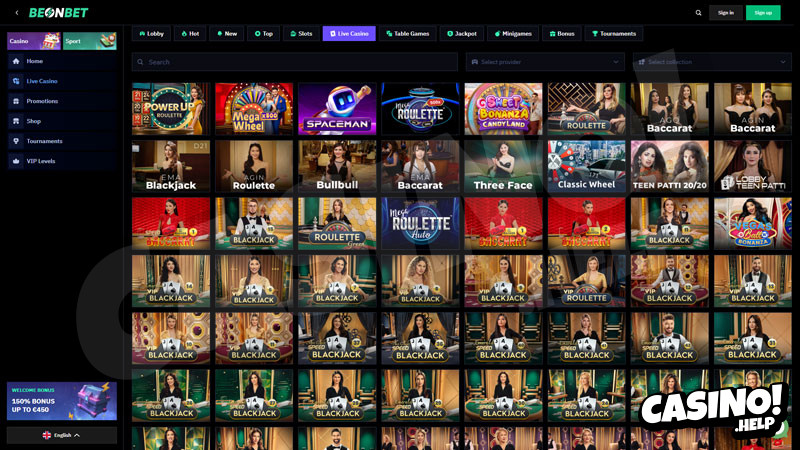Click the Sign in button

(x=726, y=13)
